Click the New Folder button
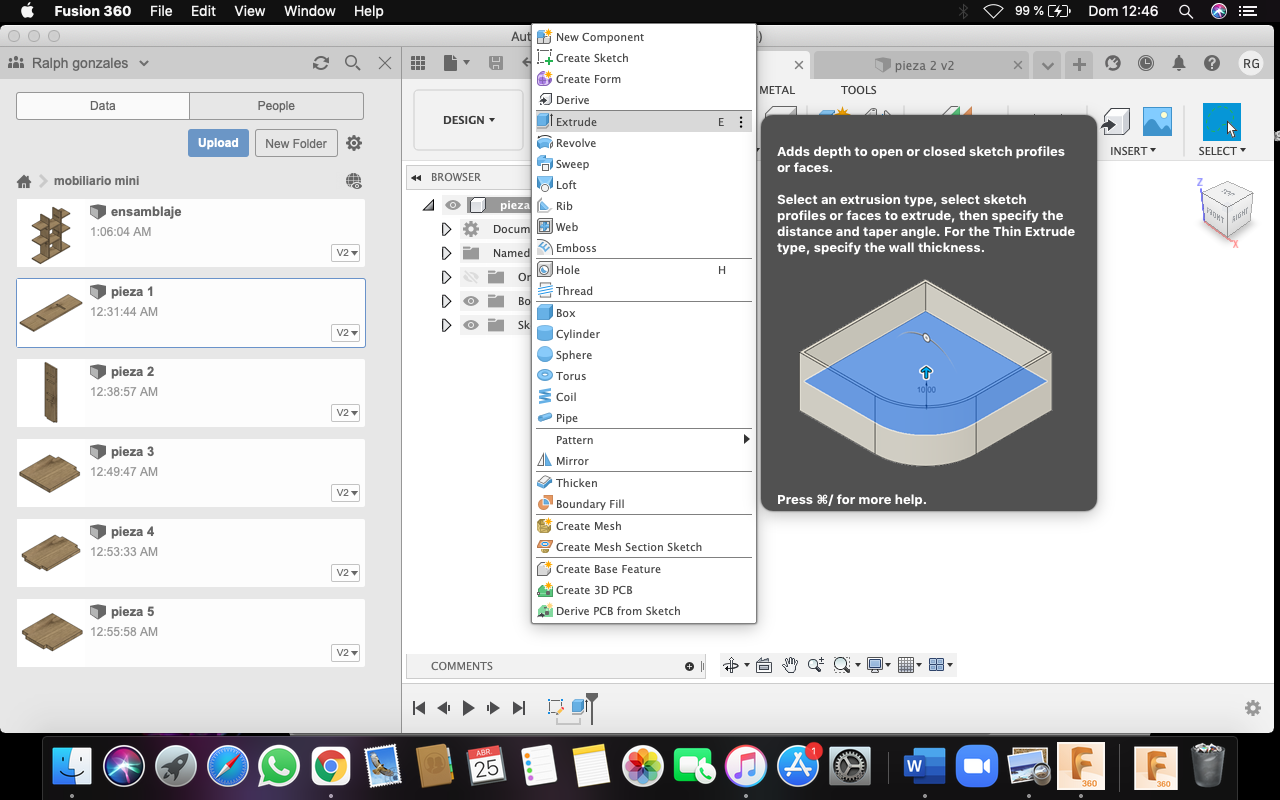This screenshot has width=1280, height=800. pos(296,143)
